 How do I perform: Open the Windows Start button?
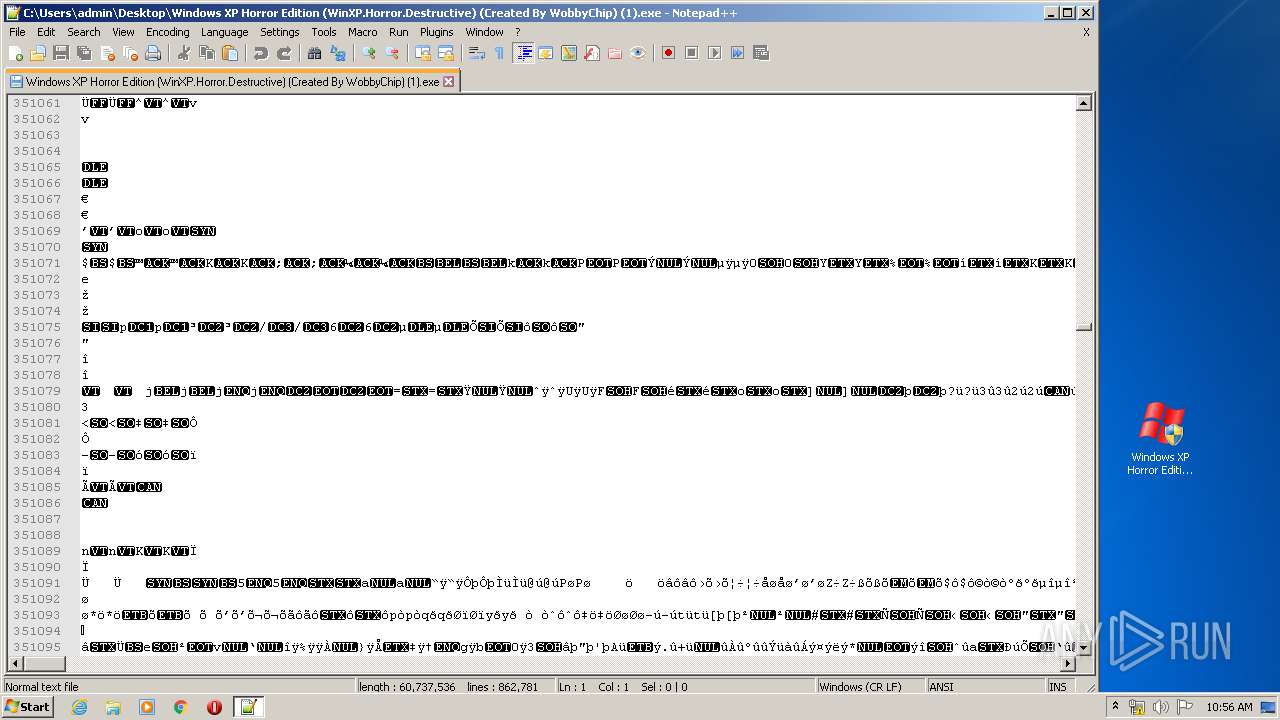[27, 707]
